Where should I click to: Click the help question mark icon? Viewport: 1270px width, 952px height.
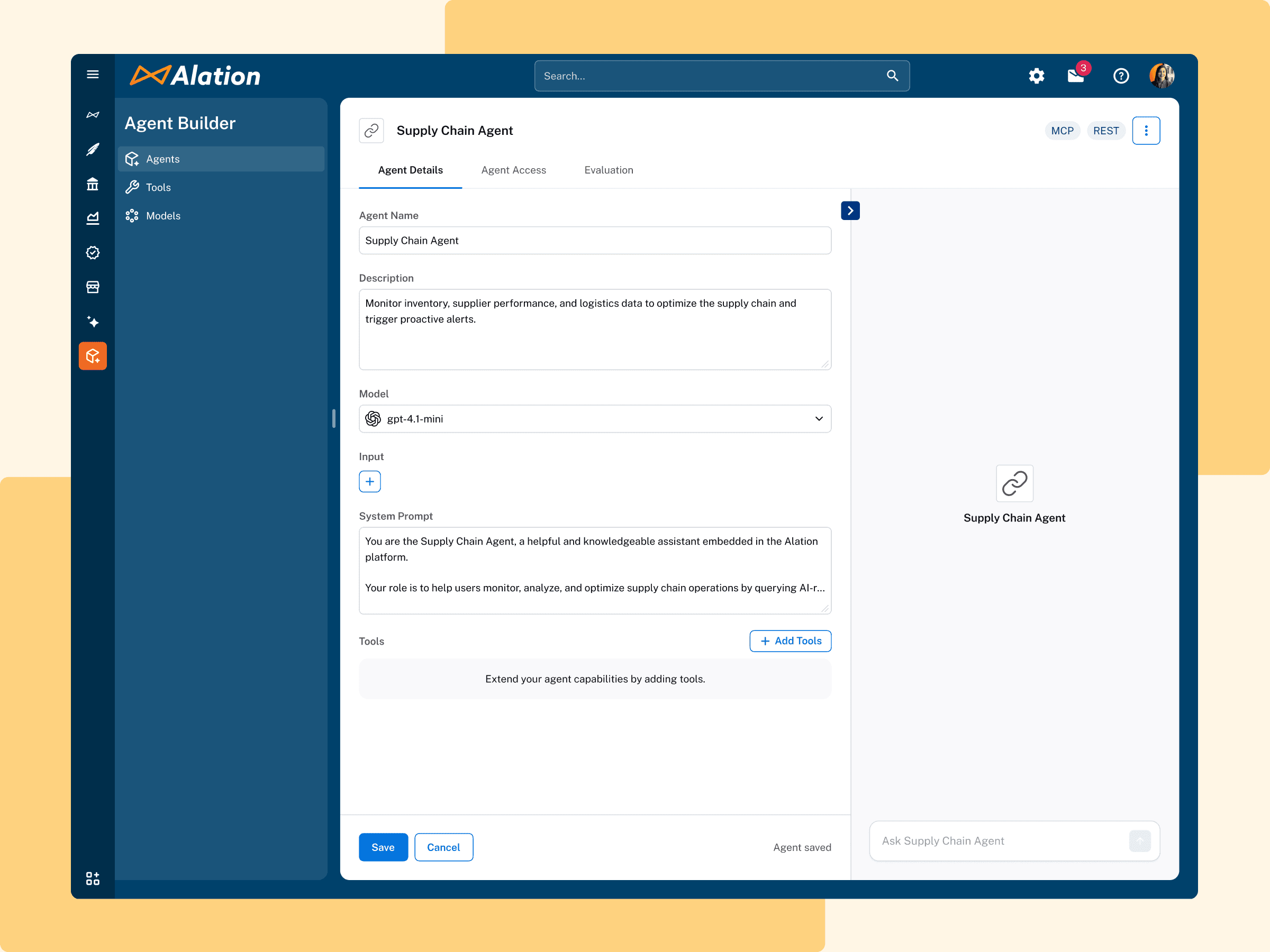(x=1121, y=76)
